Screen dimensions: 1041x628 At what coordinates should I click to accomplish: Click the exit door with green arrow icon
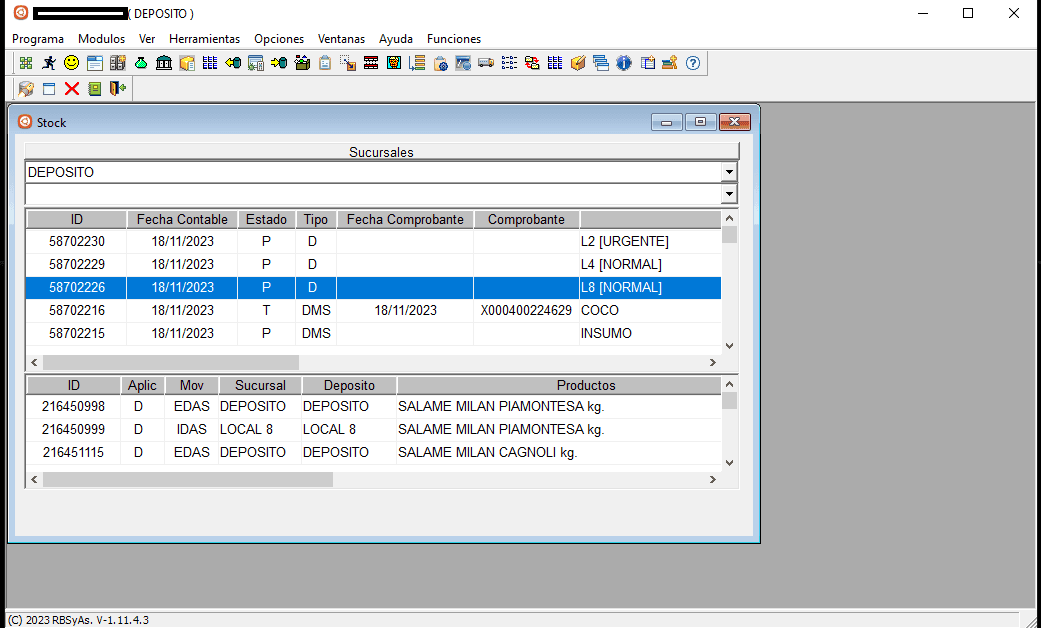(x=118, y=88)
